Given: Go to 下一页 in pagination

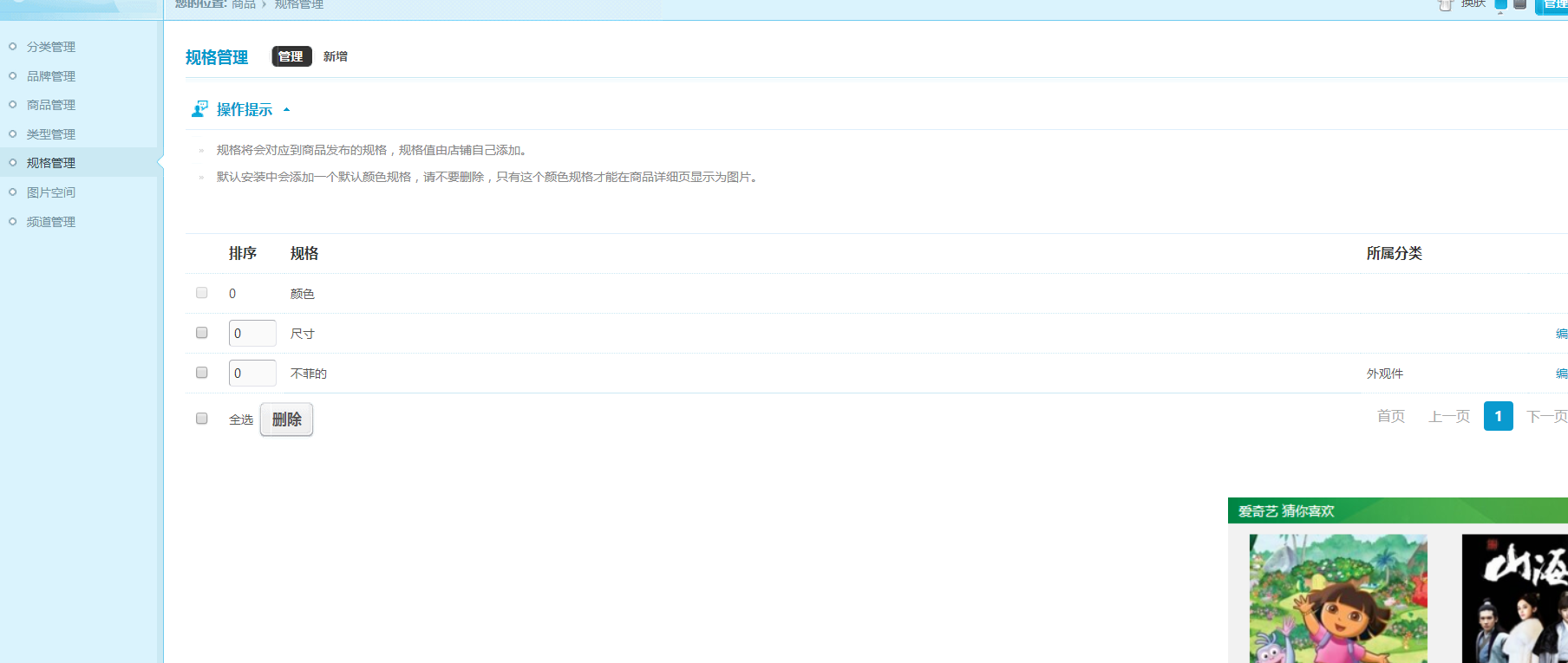Looking at the screenshot, I should coord(1547,417).
